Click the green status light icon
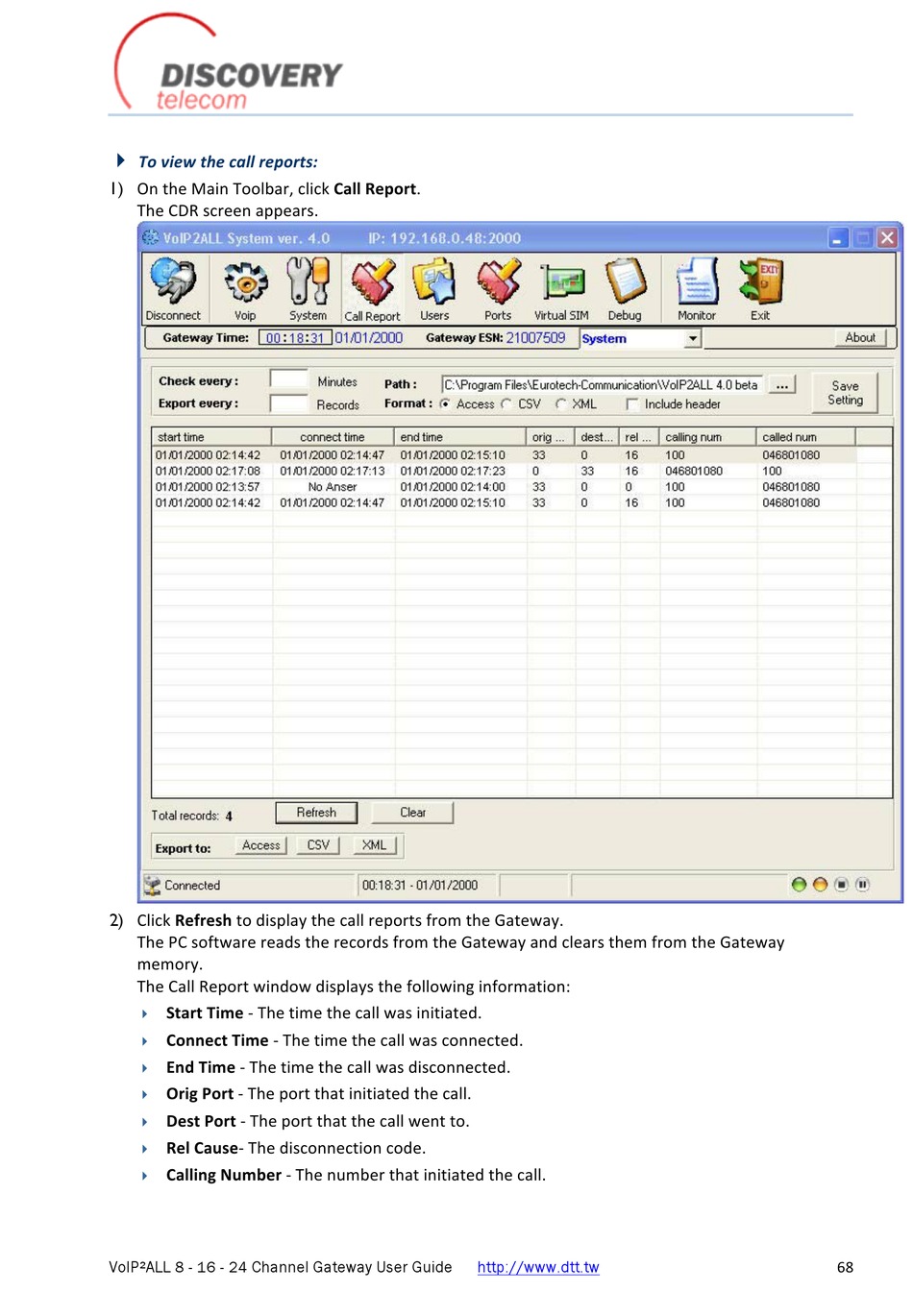This screenshot has width=913, height=1316. tap(799, 885)
